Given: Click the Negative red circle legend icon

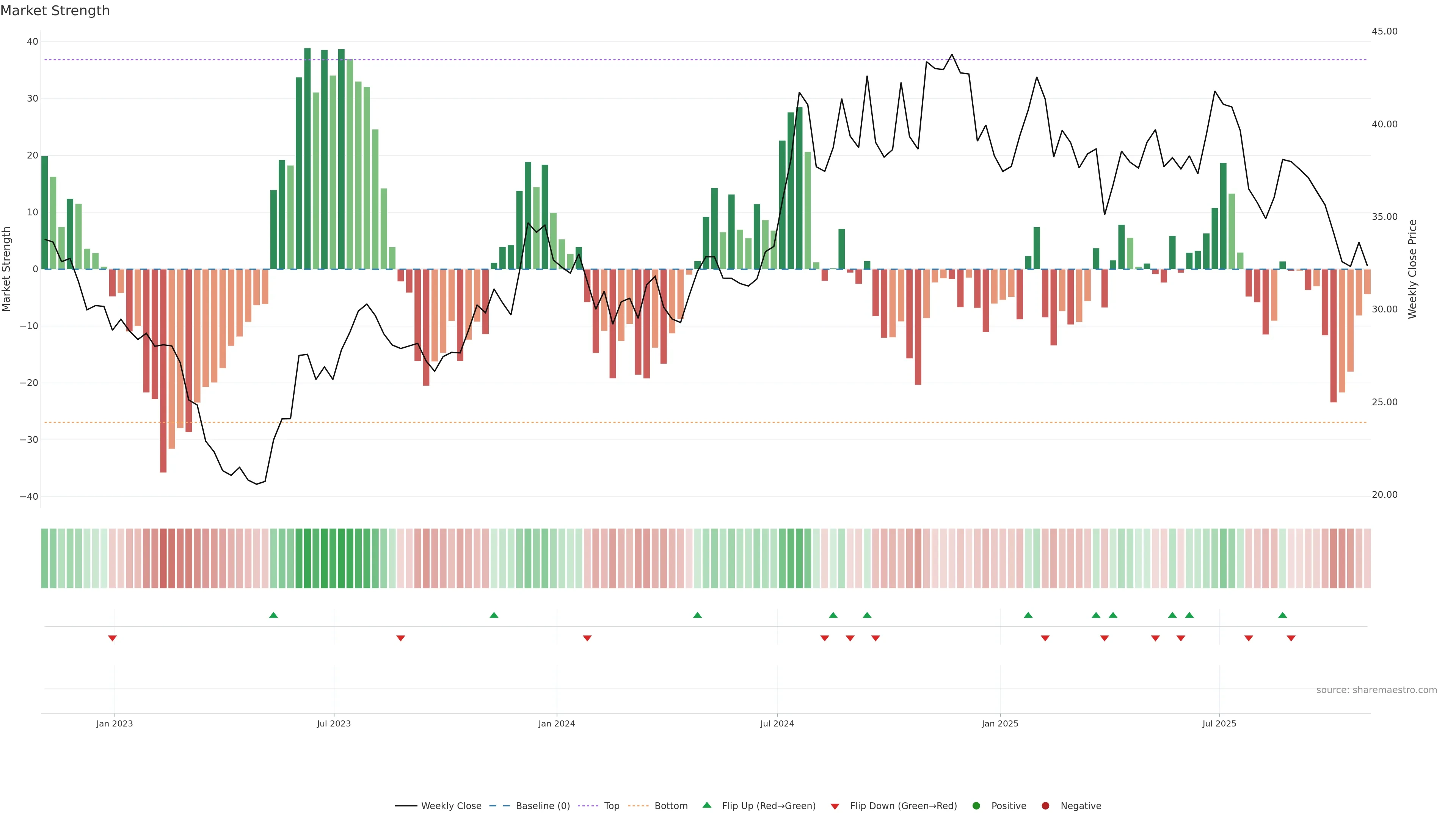Looking at the screenshot, I should 1045,805.
